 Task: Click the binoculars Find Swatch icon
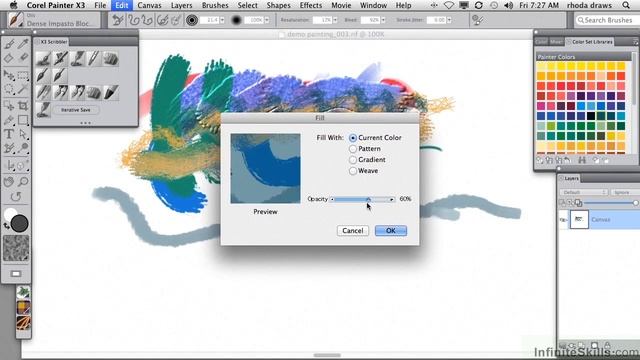tap(582, 160)
